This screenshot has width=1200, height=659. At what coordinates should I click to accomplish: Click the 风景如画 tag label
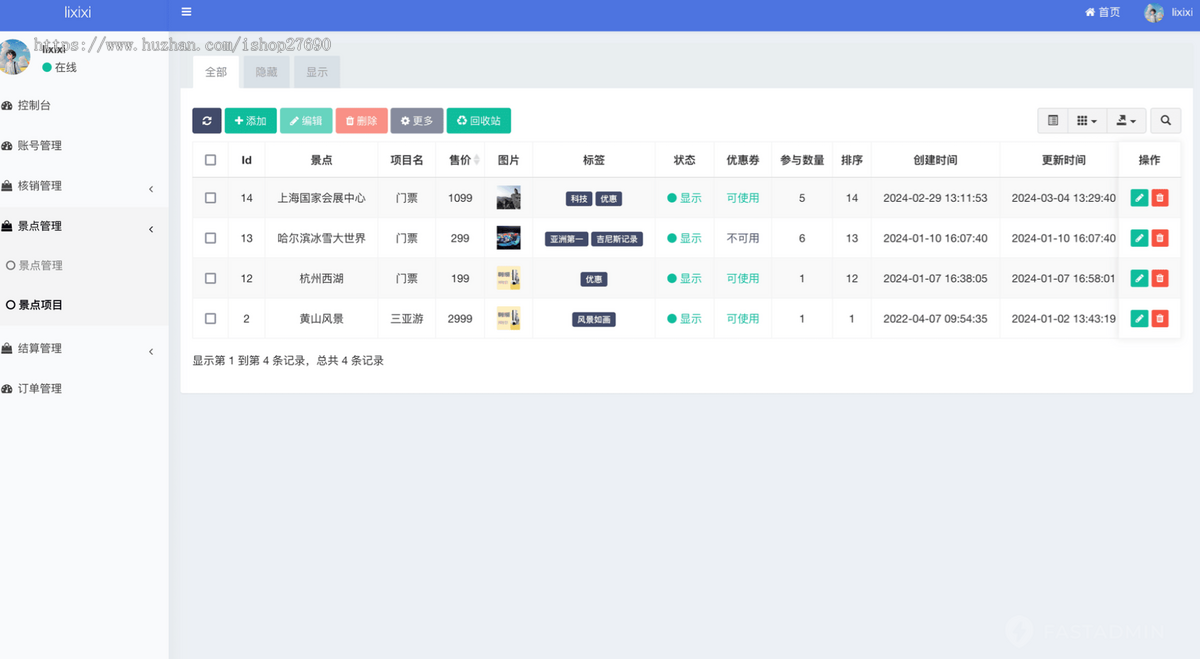pos(594,319)
